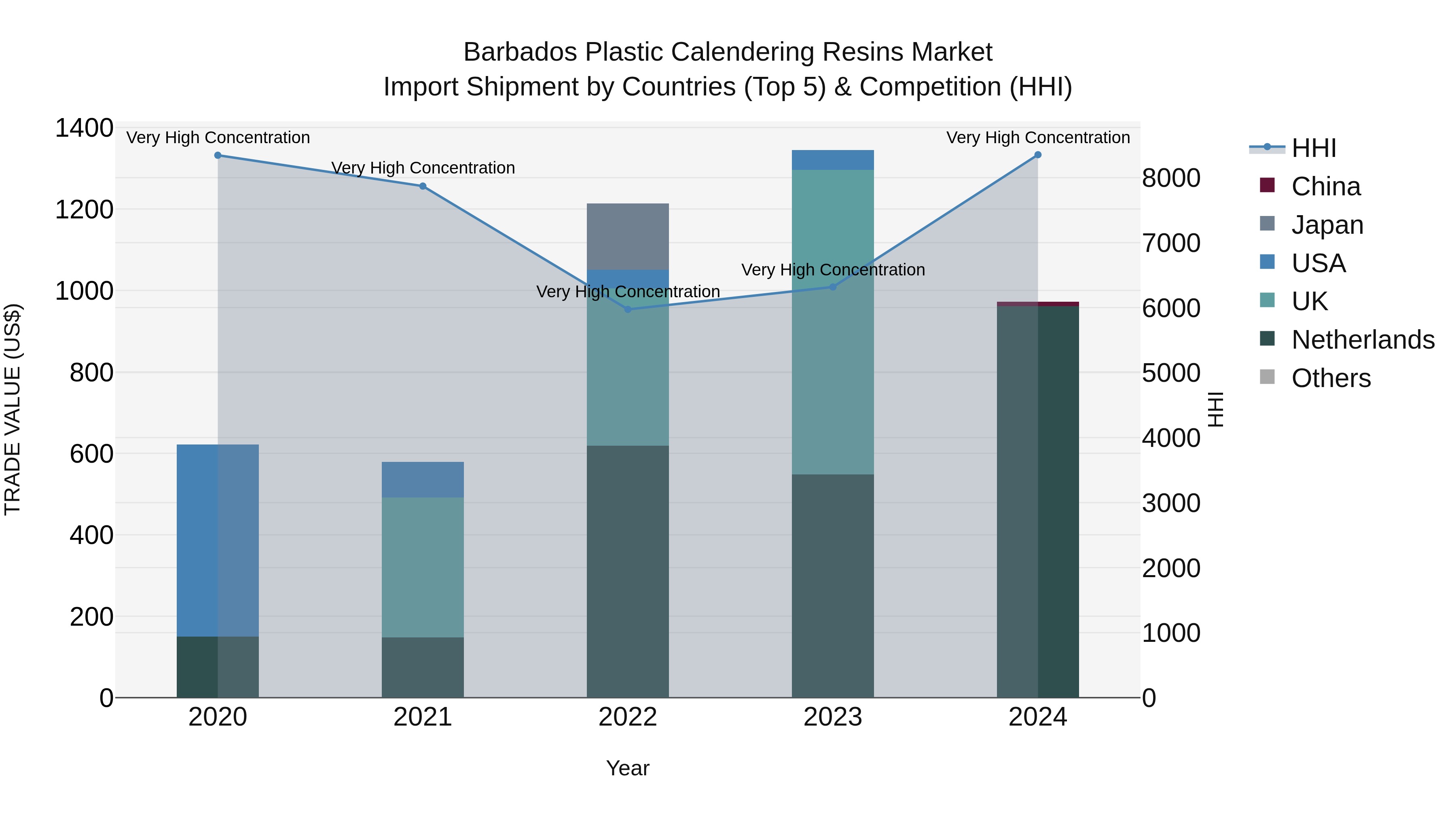This screenshot has width=1456, height=819.
Task: Toggle the UK legend label
Action: [x=1310, y=301]
